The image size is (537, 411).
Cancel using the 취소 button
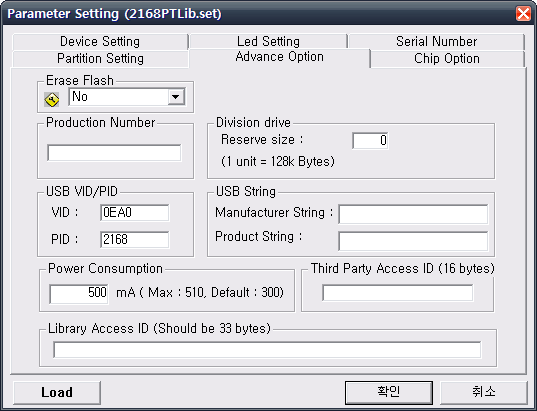(x=483, y=393)
